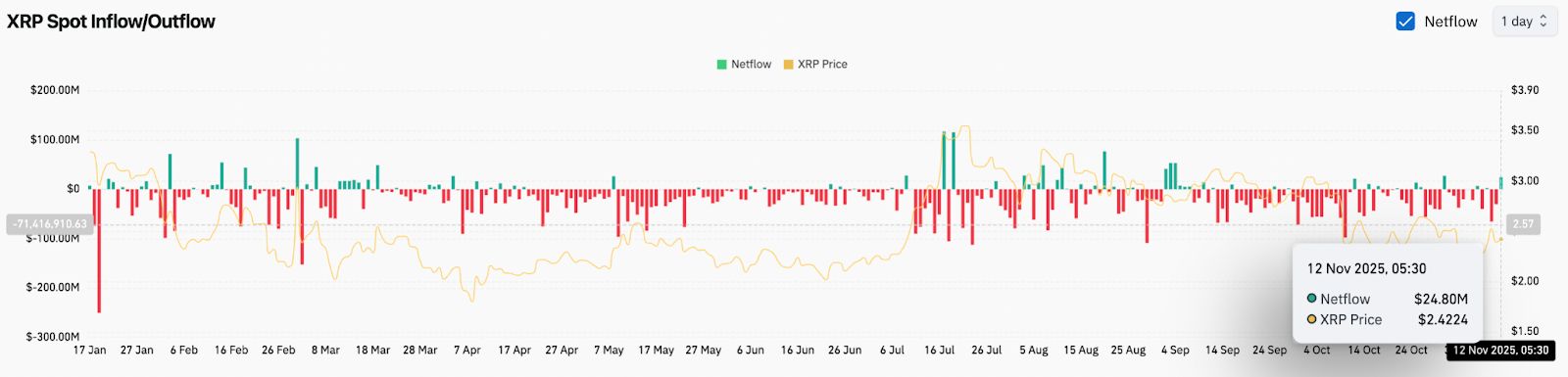Viewport: 1568px width, 377px height.
Task: Click the $1.50 price axis label
Action: click(x=1525, y=331)
